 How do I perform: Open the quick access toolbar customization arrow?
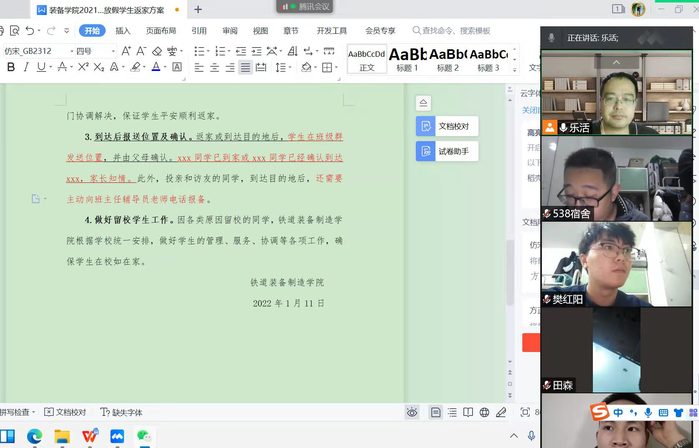66,31
